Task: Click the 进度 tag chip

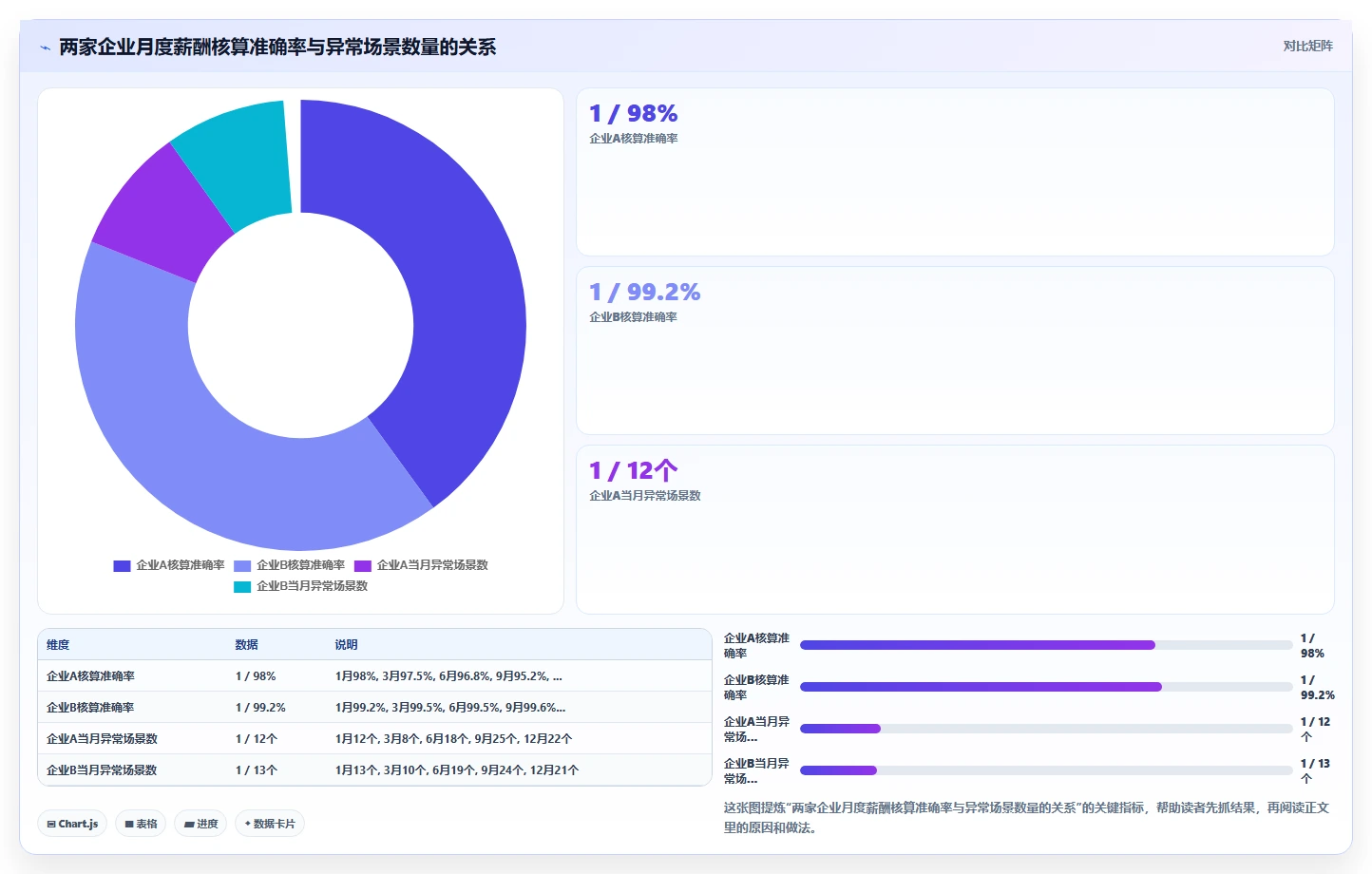Action: 200,824
